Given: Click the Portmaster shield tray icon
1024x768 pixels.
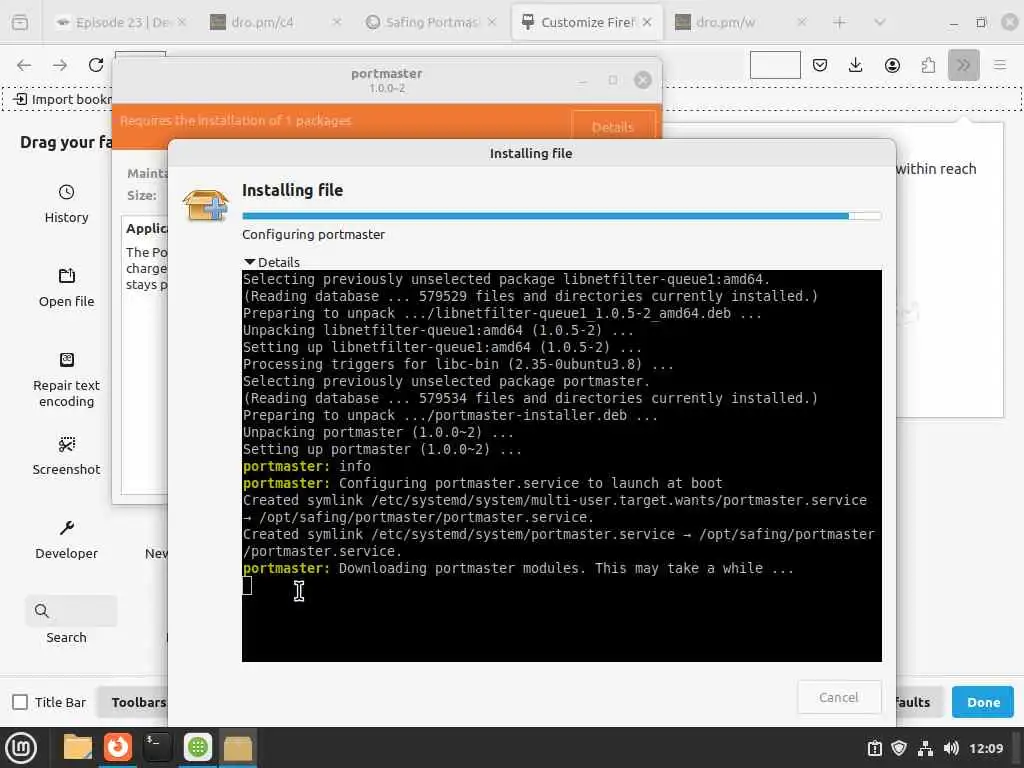Looking at the screenshot, I should [899, 748].
